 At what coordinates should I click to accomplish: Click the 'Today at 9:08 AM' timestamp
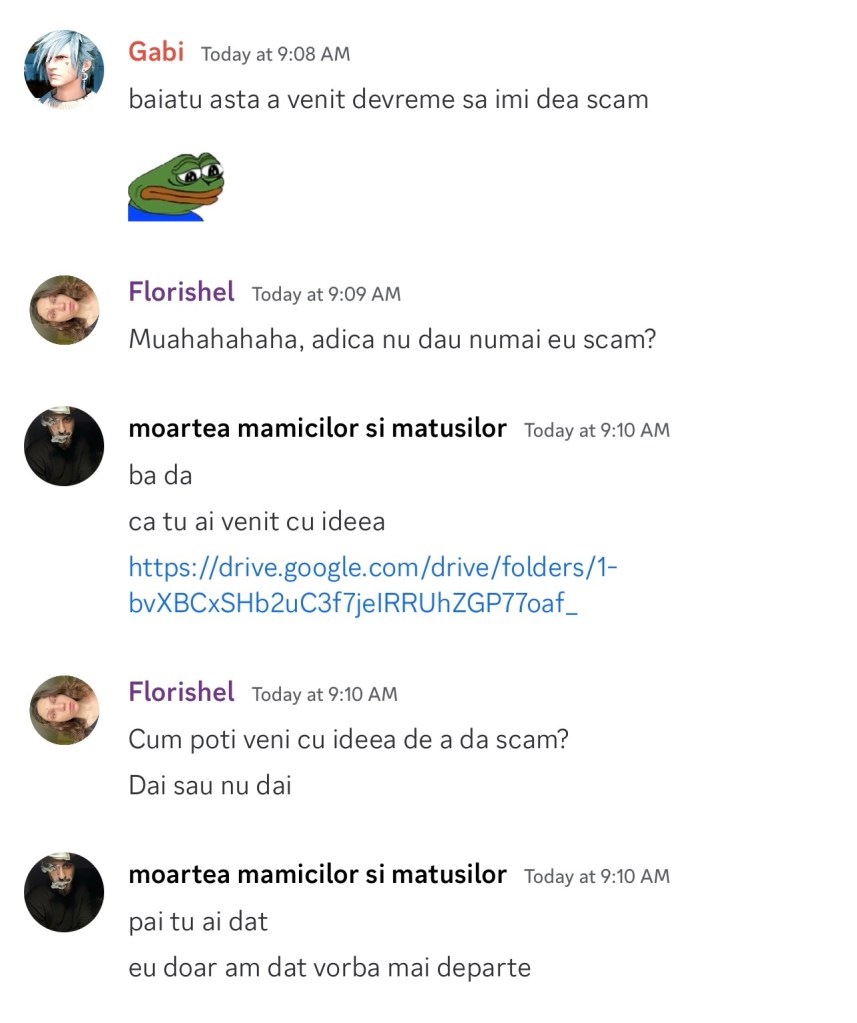click(x=275, y=54)
